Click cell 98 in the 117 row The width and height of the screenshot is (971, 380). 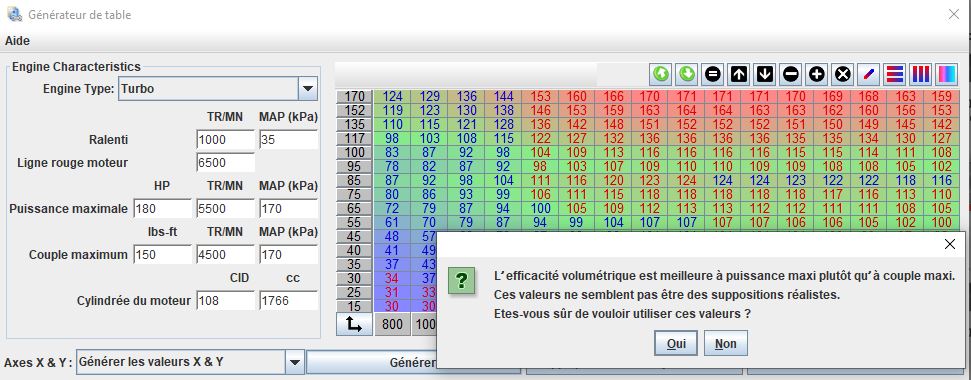tap(393, 139)
